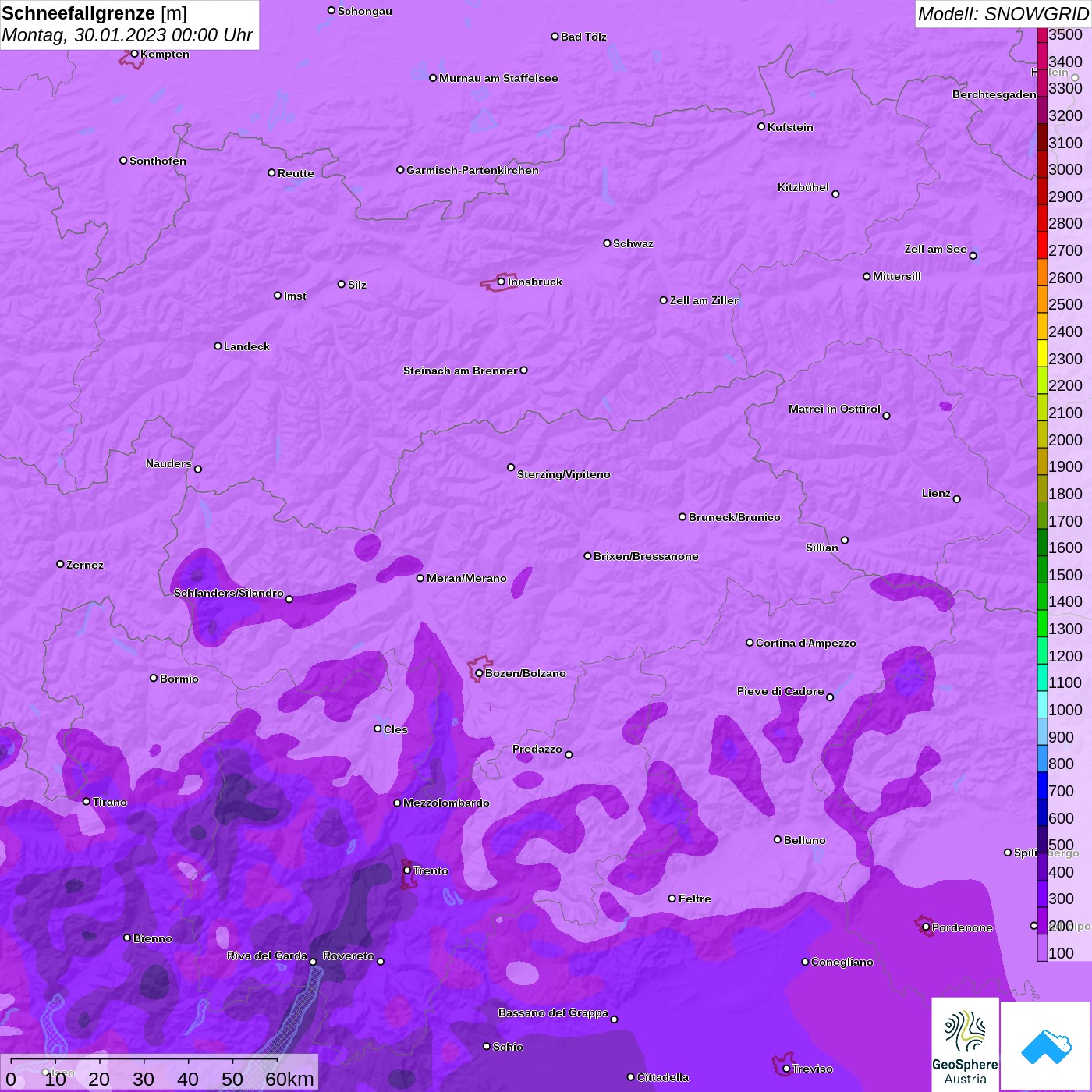Click the Sonthofen label
The width and height of the screenshot is (1092, 1092).
(x=158, y=161)
